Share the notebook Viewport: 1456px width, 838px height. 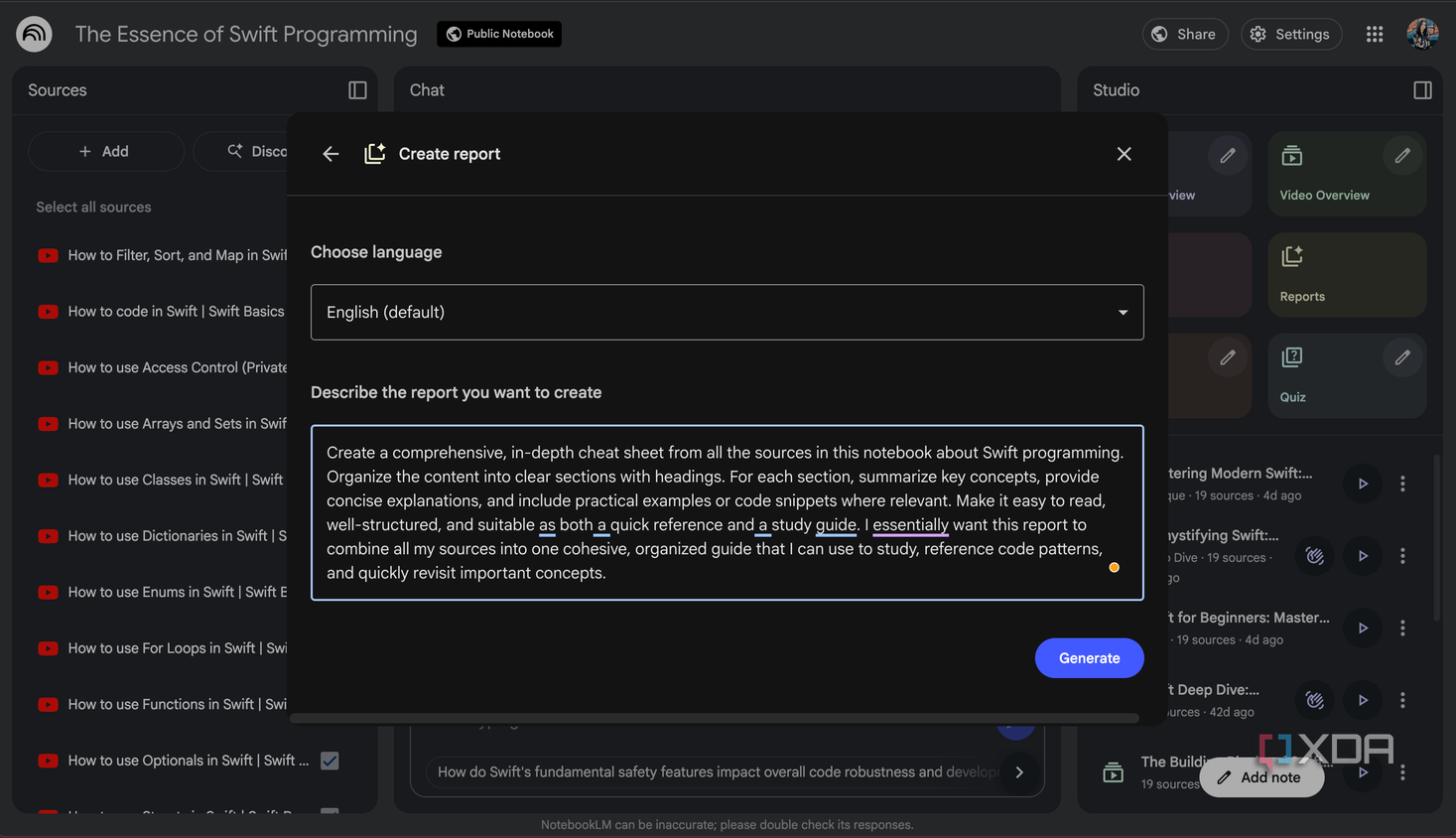(1184, 34)
